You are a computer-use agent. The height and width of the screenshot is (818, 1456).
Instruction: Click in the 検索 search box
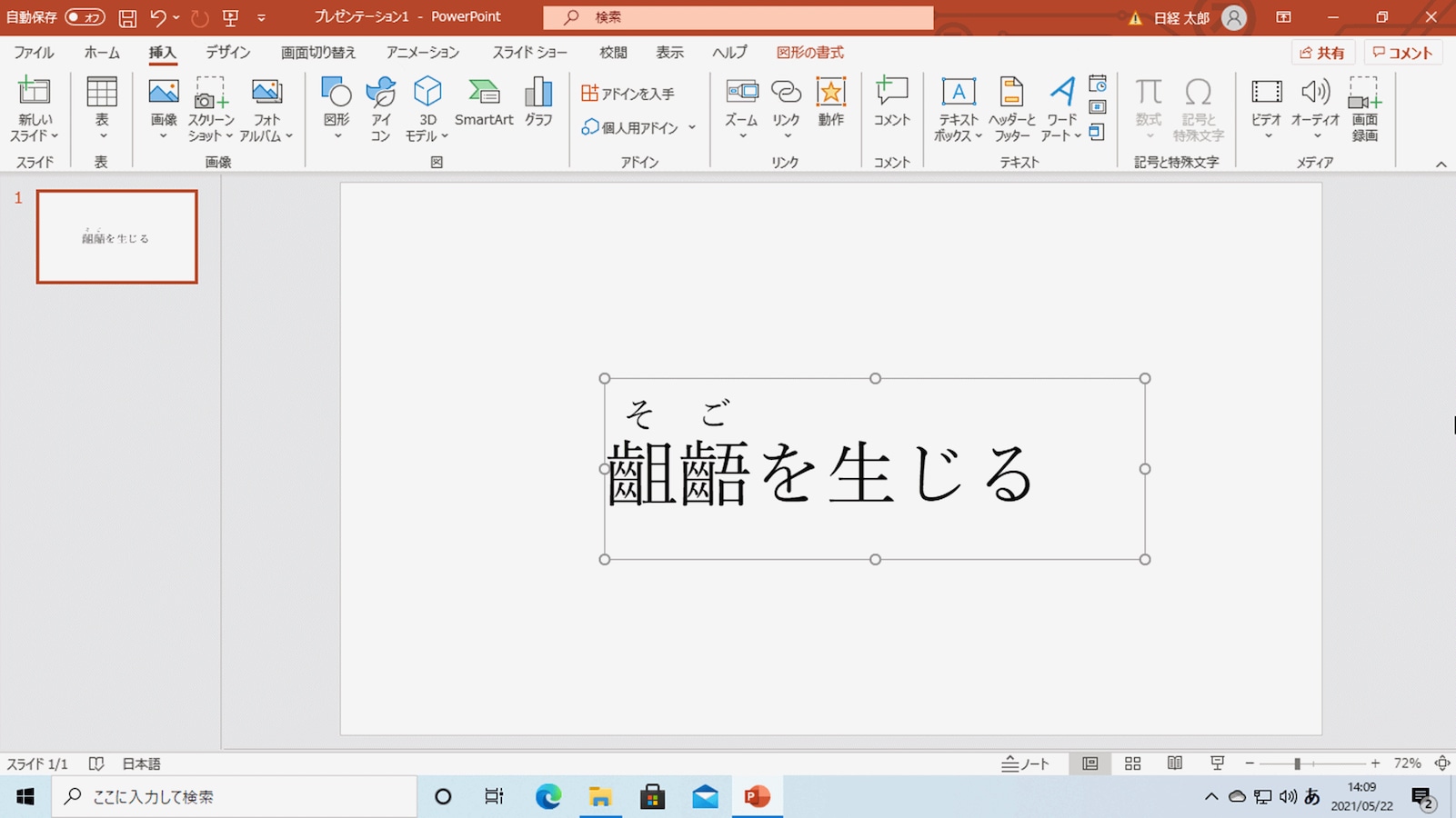738,17
